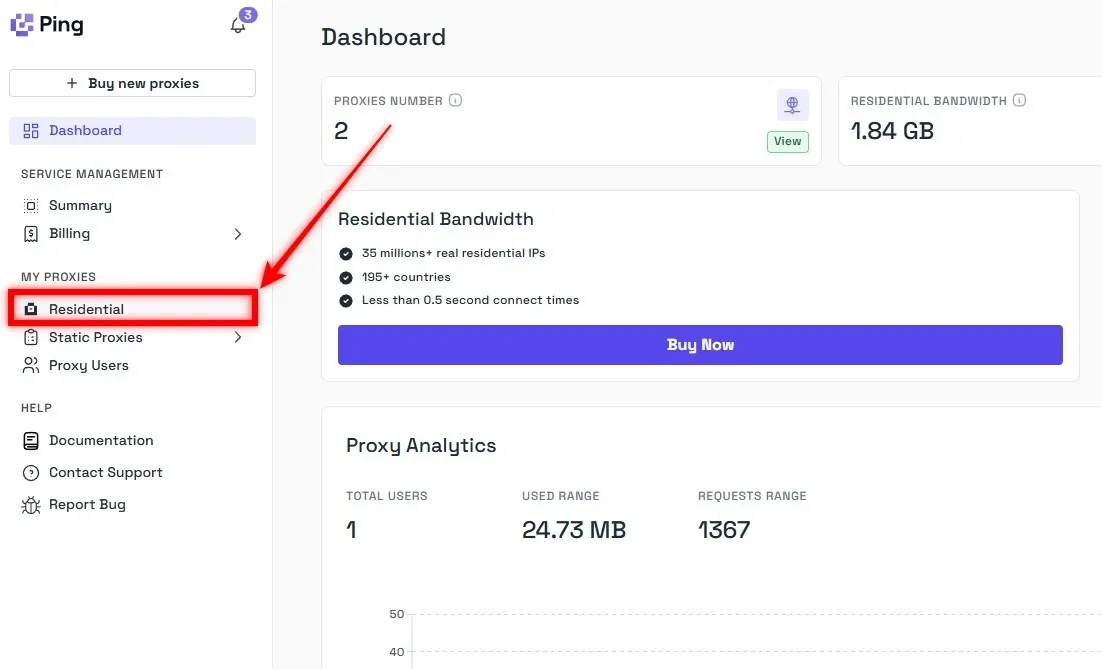Expand the Static Proxies chevron
The image size is (1102, 669).
[238, 338]
